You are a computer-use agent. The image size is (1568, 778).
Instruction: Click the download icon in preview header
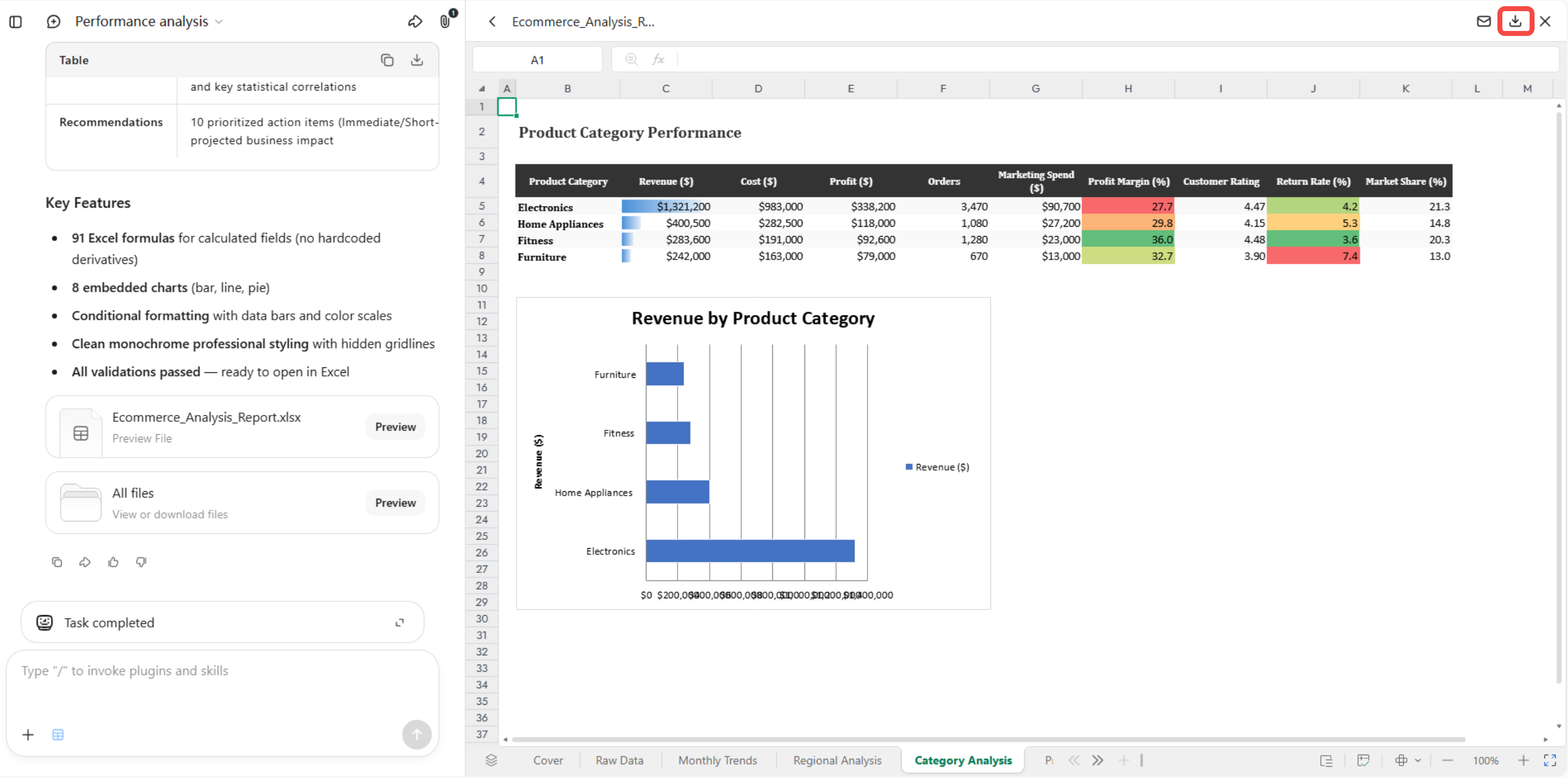pyautogui.click(x=1515, y=22)
